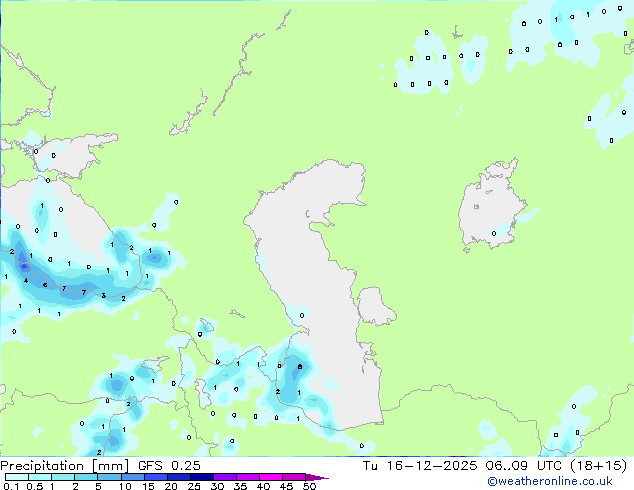Click the 30–35 mm violet legend swatch

click(224, 477)
